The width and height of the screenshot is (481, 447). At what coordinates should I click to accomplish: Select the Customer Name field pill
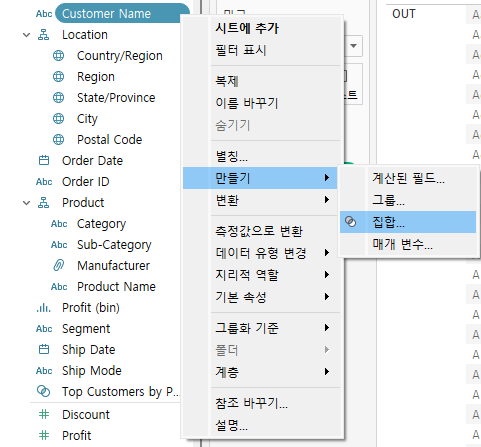(x=122, y=14)
